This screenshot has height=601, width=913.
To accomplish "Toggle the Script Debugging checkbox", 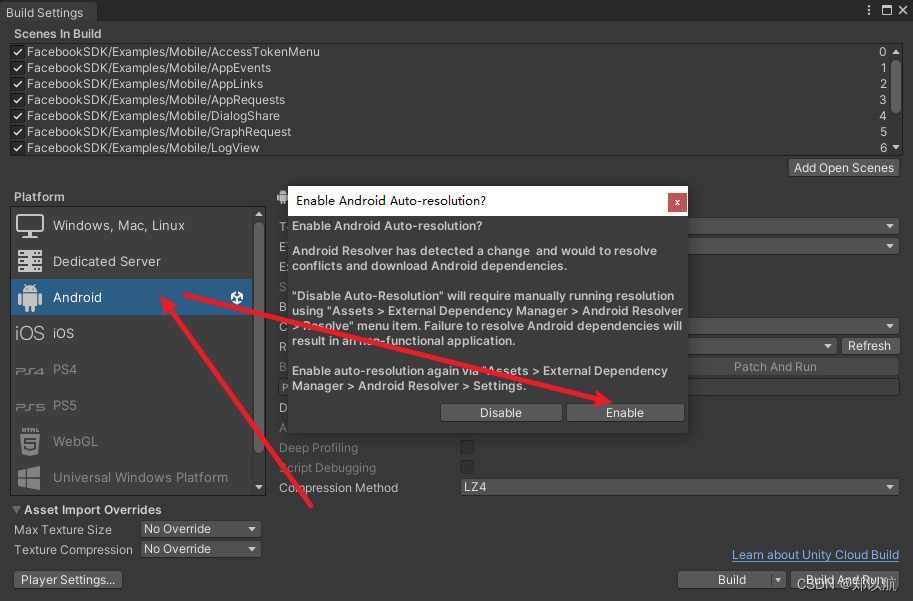I will pos(467,467).
